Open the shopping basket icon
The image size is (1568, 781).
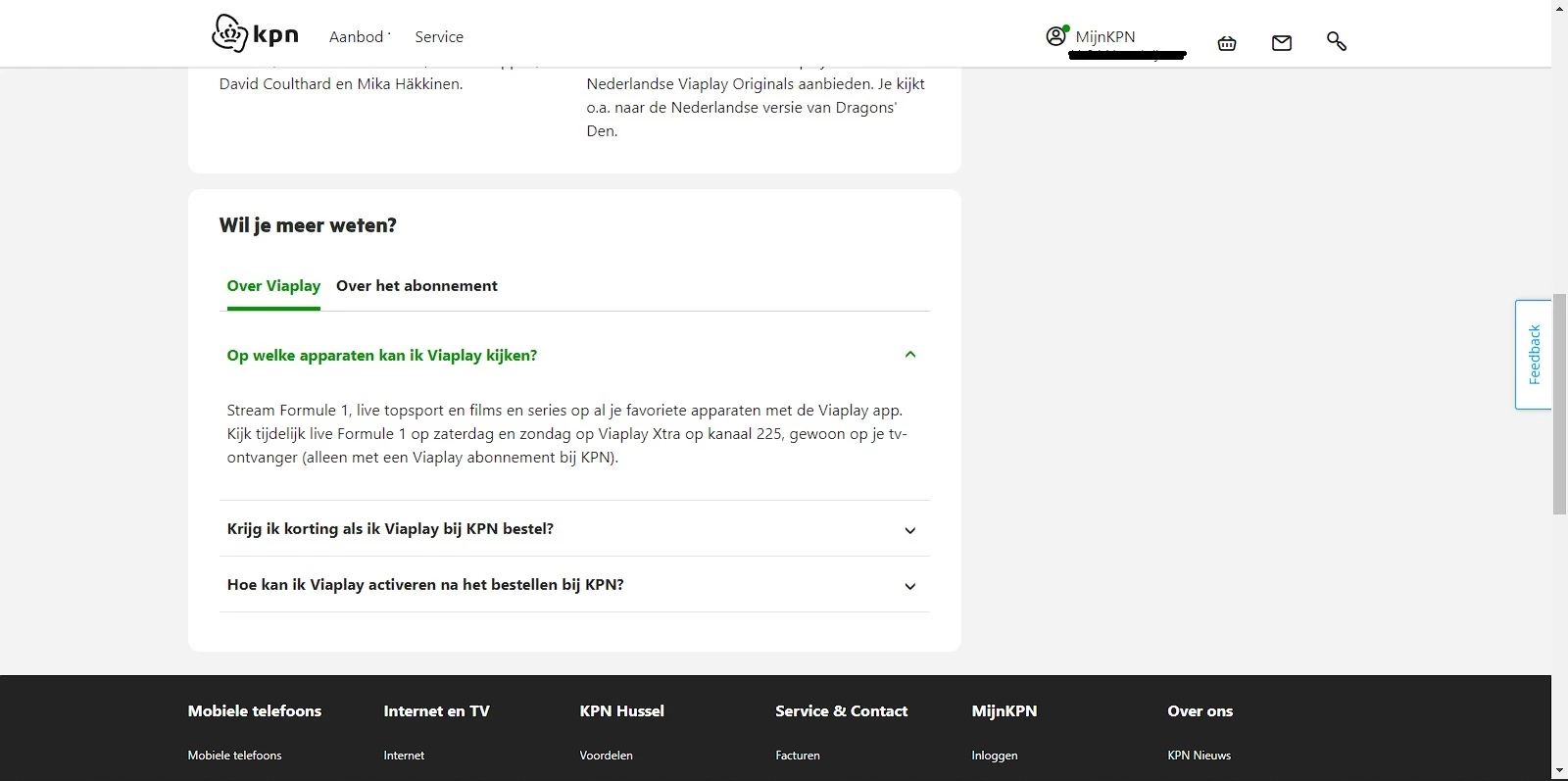pos(1227,42)
